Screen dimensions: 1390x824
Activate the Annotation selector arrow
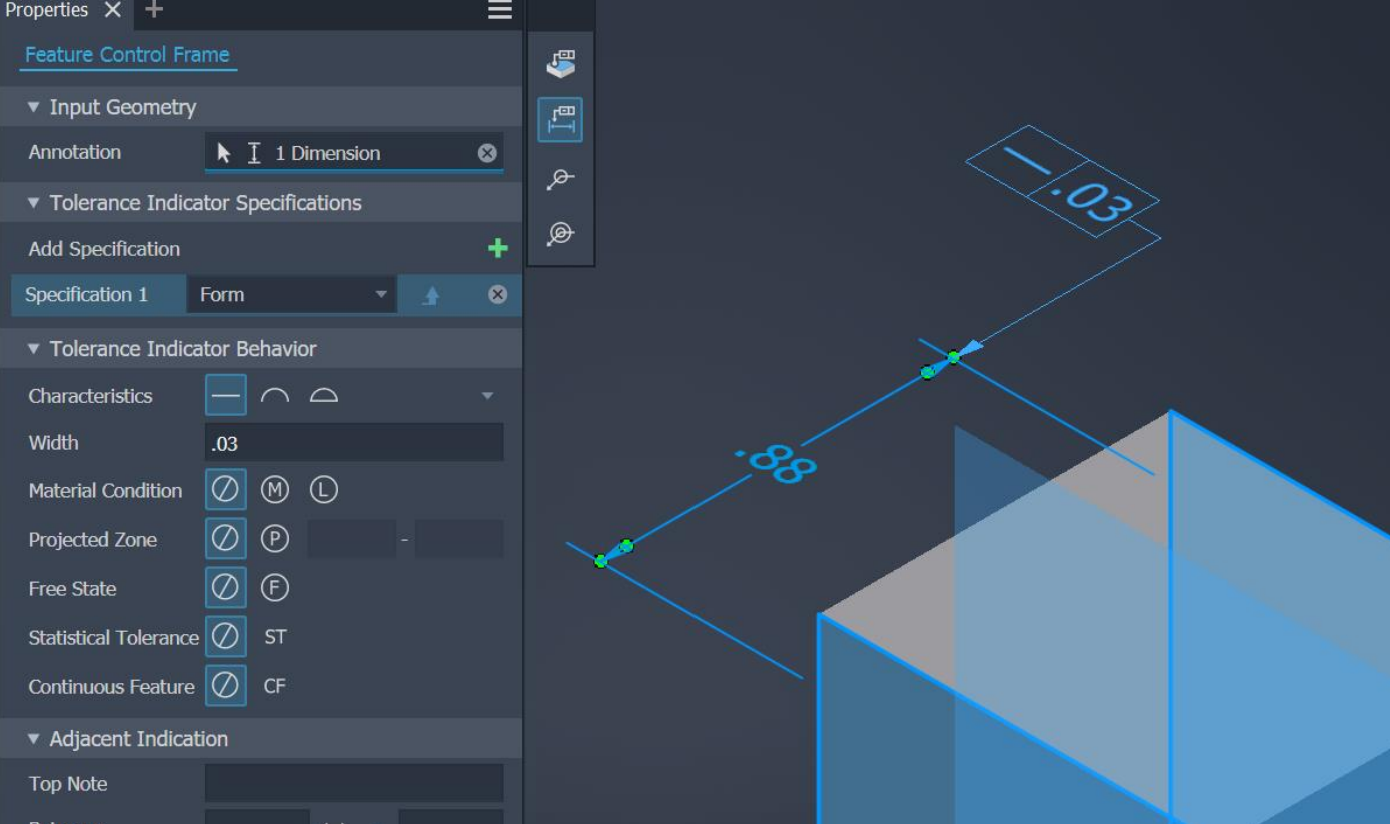[224, 153]
